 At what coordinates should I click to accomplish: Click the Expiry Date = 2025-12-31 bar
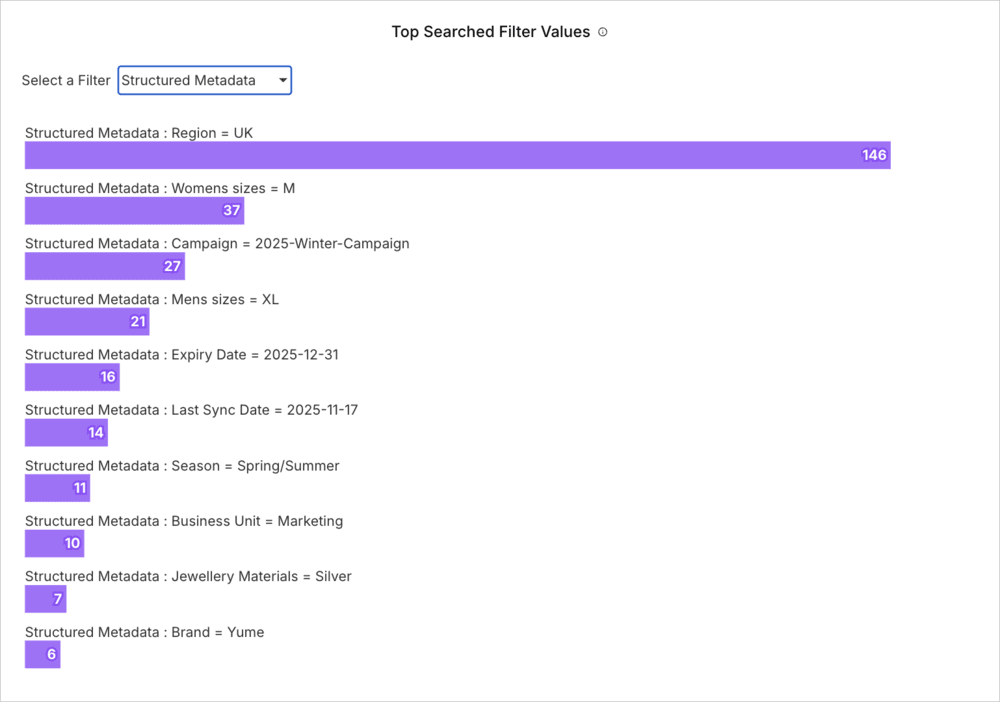click(70, 377)
